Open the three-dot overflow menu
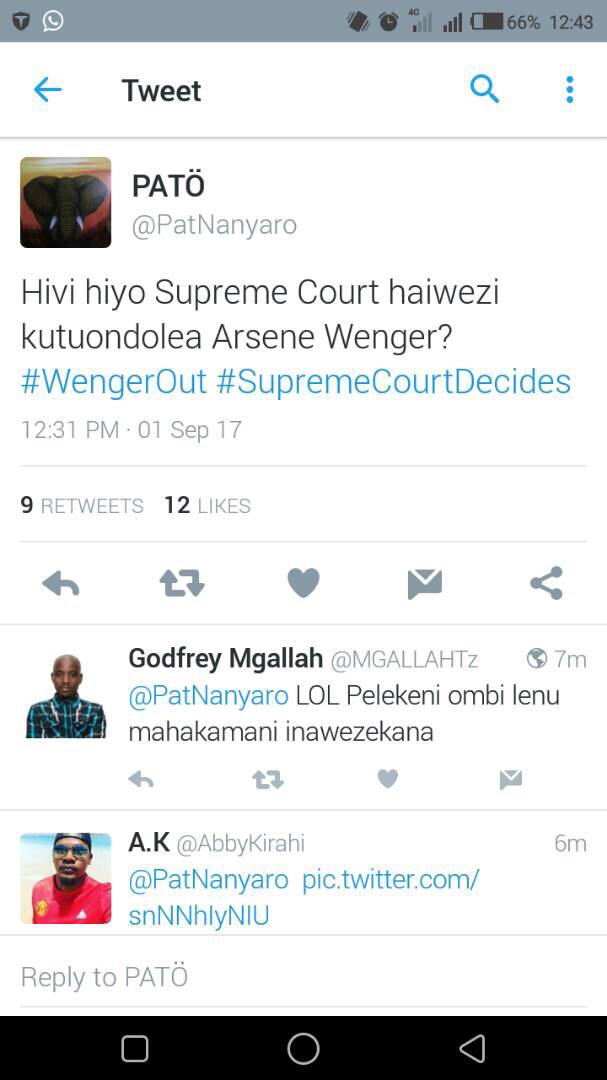This screenshot has height=1080, width=607. [569, 90]
